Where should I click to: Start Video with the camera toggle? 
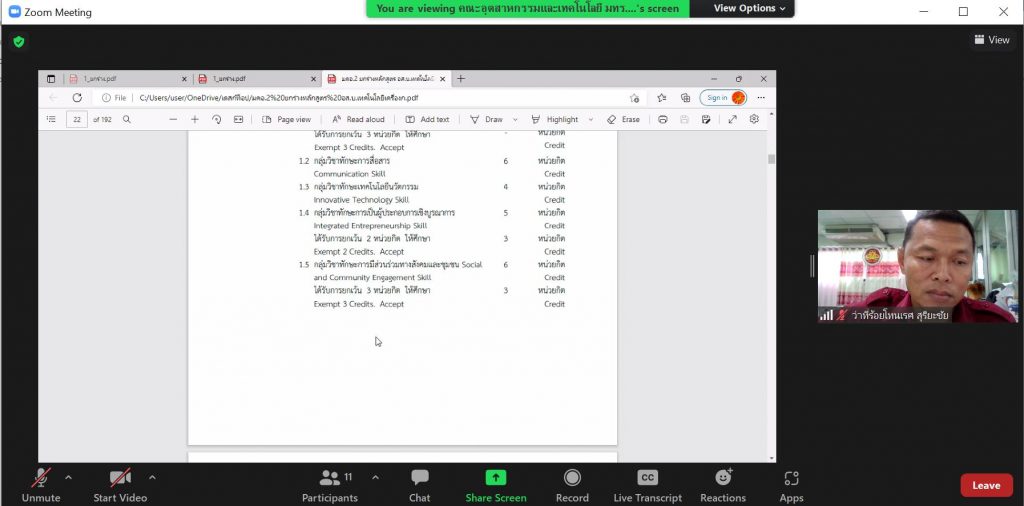click(x=120, y=485)
